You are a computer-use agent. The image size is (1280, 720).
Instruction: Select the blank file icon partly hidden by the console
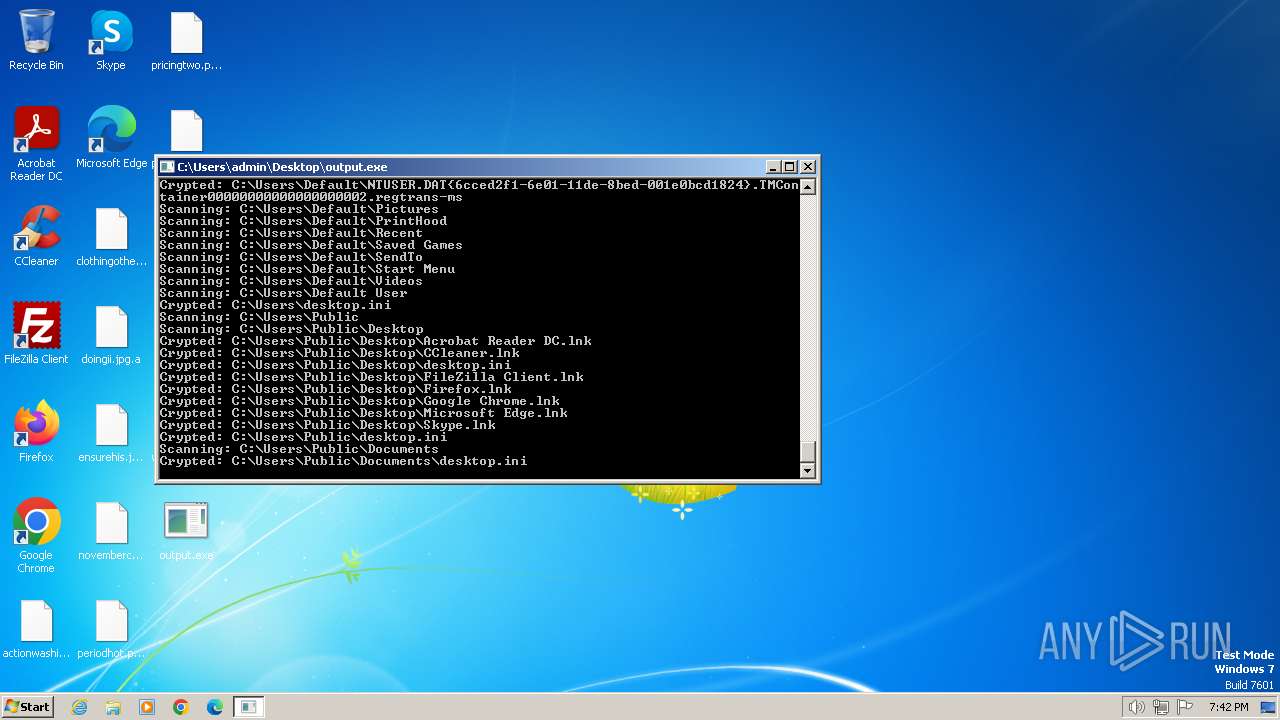[x=186, y=131]
